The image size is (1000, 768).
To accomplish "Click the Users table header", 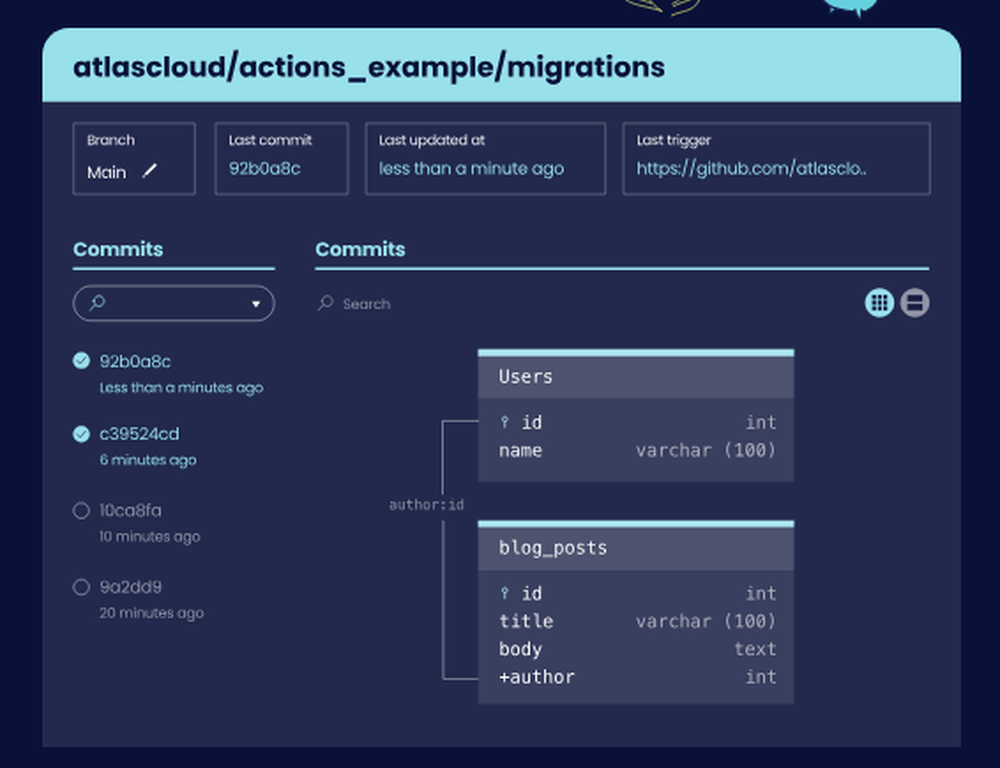I will click(x=636, y=376).
